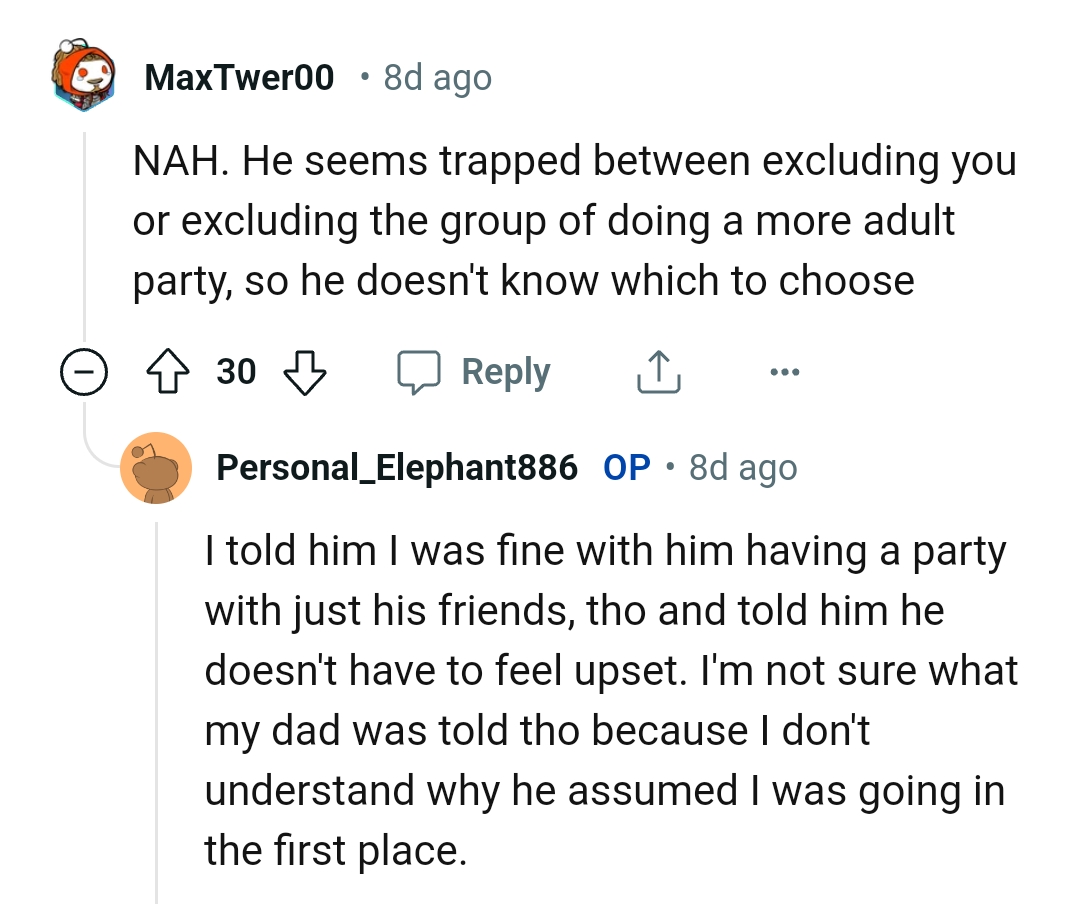Collapse OP's reply using its left thread line
1080x904 pixels.
(157, 700)
